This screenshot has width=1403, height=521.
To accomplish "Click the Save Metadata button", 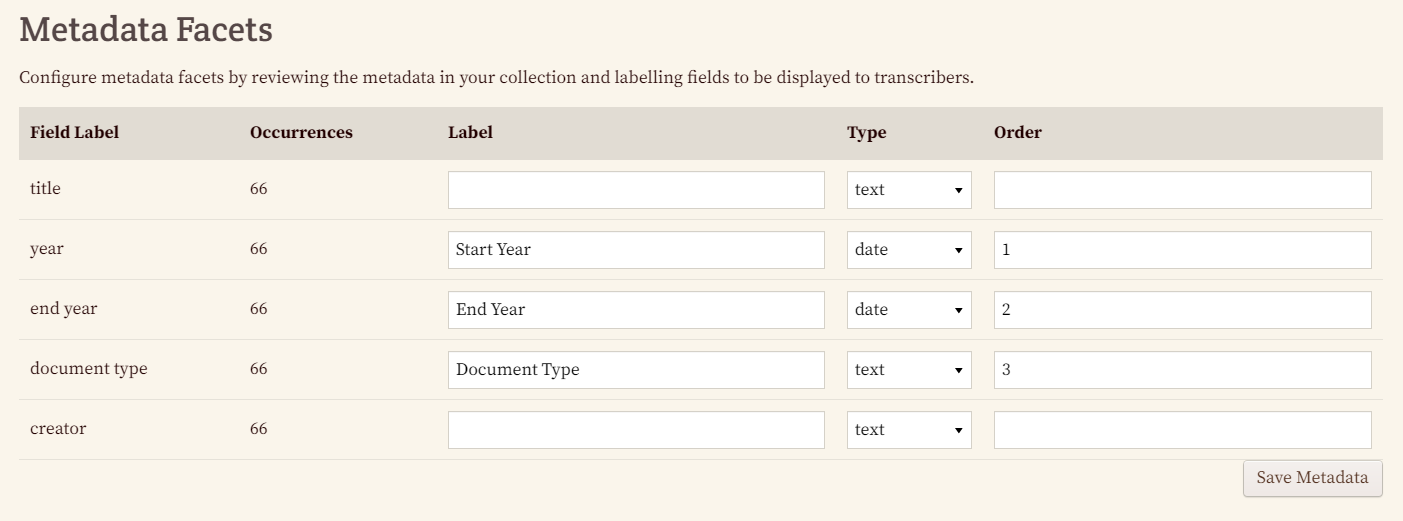I will pos(1312,478).
